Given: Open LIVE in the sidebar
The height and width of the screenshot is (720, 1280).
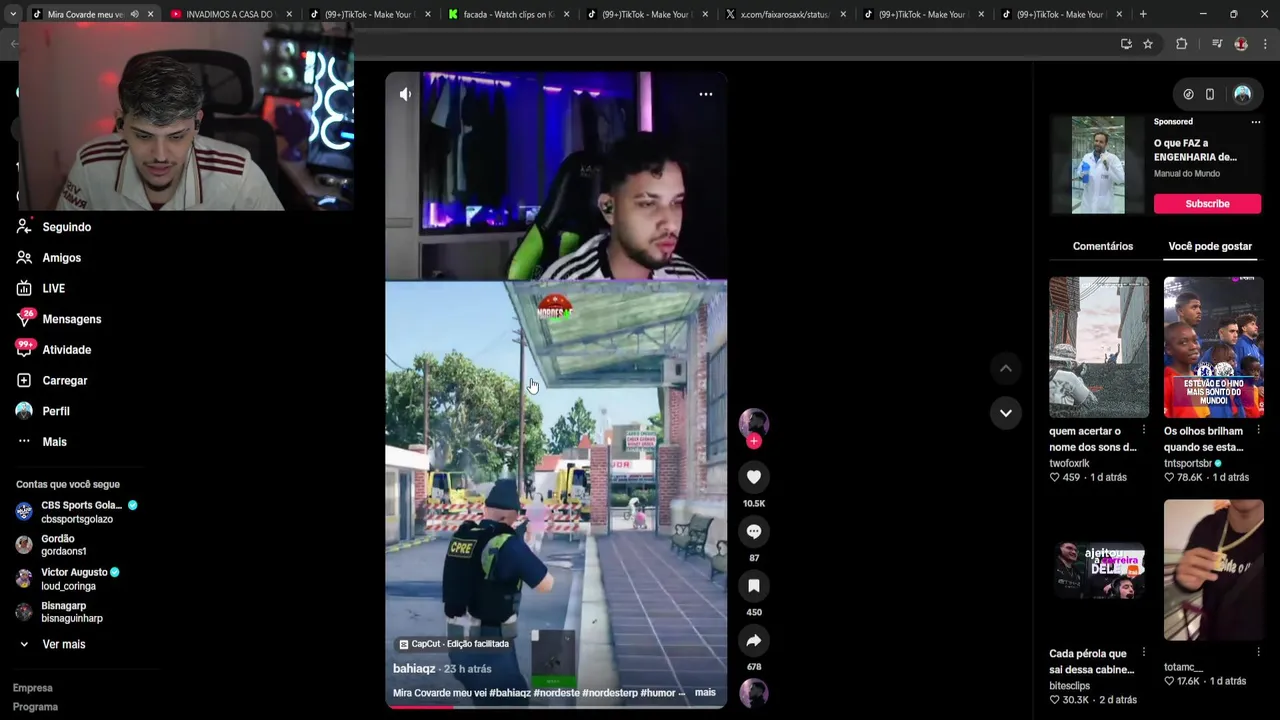Looking at the screenshot, I should point(53,289).
